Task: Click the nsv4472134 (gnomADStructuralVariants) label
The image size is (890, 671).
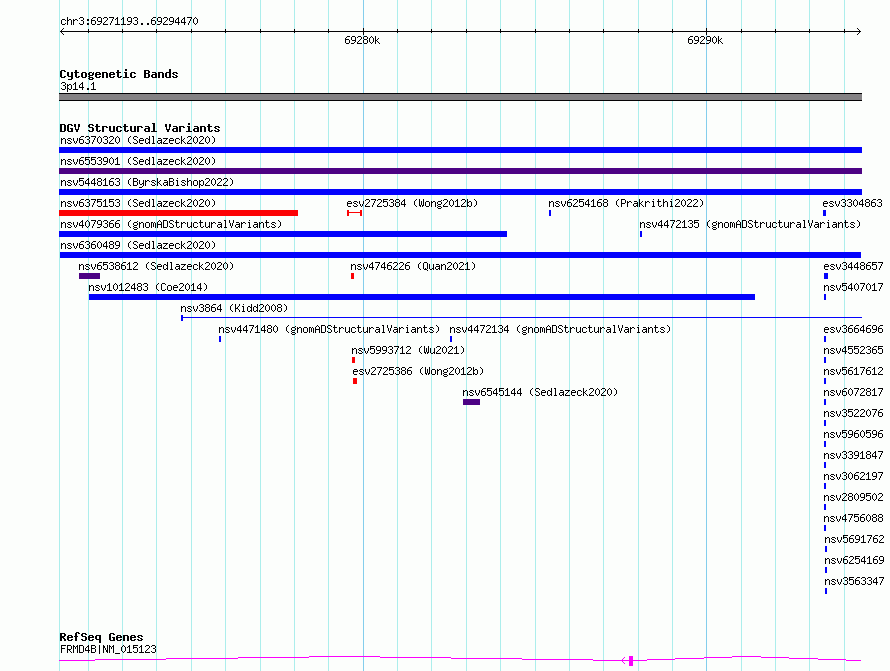Action: coord(560,329)
